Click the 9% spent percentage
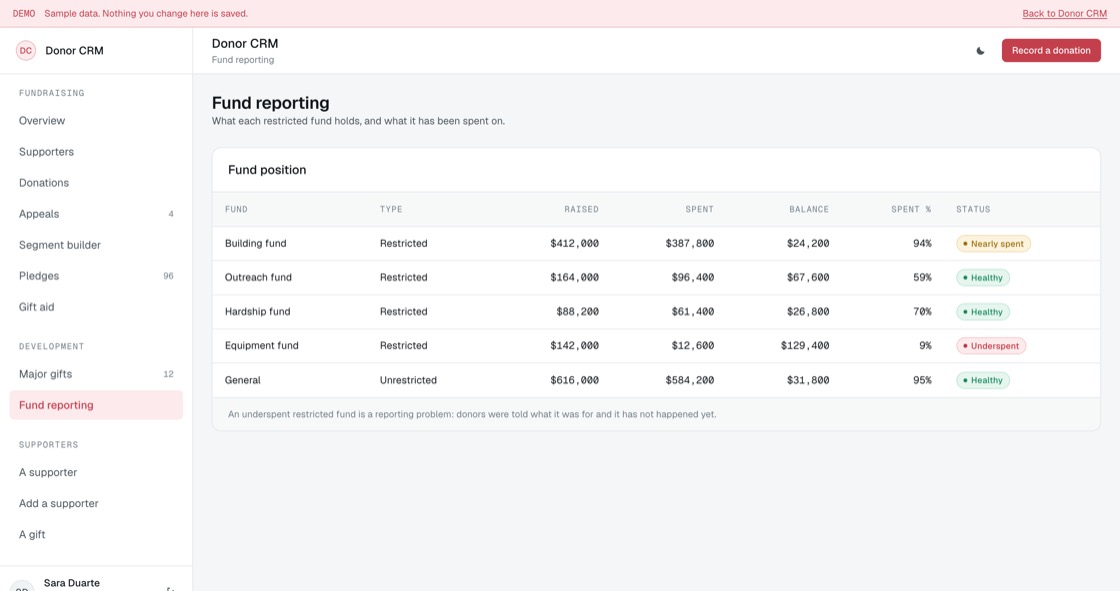Viewport: 1120px width, 591px height. [926, 345]
